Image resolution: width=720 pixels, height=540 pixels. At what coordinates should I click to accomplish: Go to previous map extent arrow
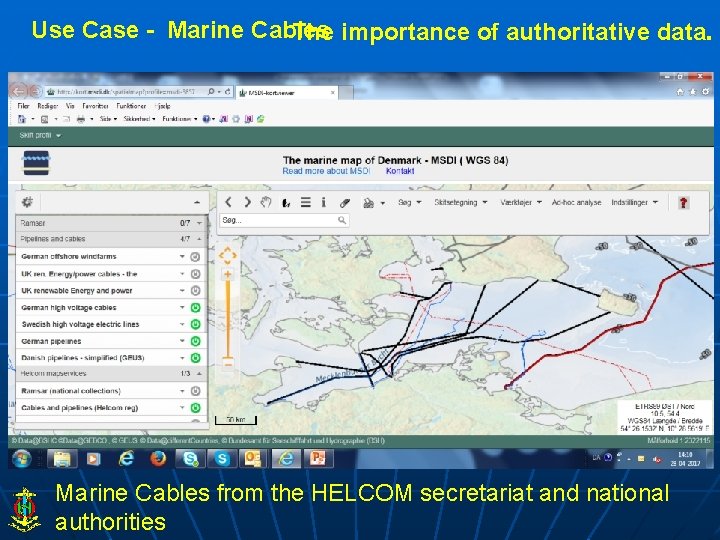[228, 202]
